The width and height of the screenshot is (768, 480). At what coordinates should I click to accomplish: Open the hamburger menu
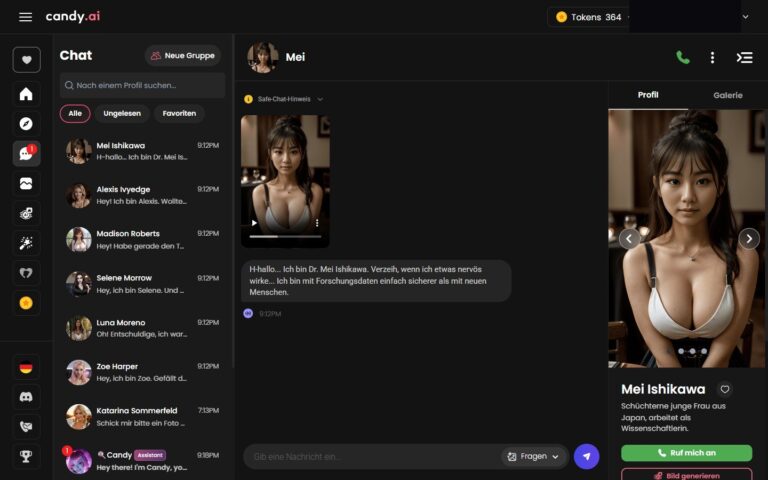(25, 17)
